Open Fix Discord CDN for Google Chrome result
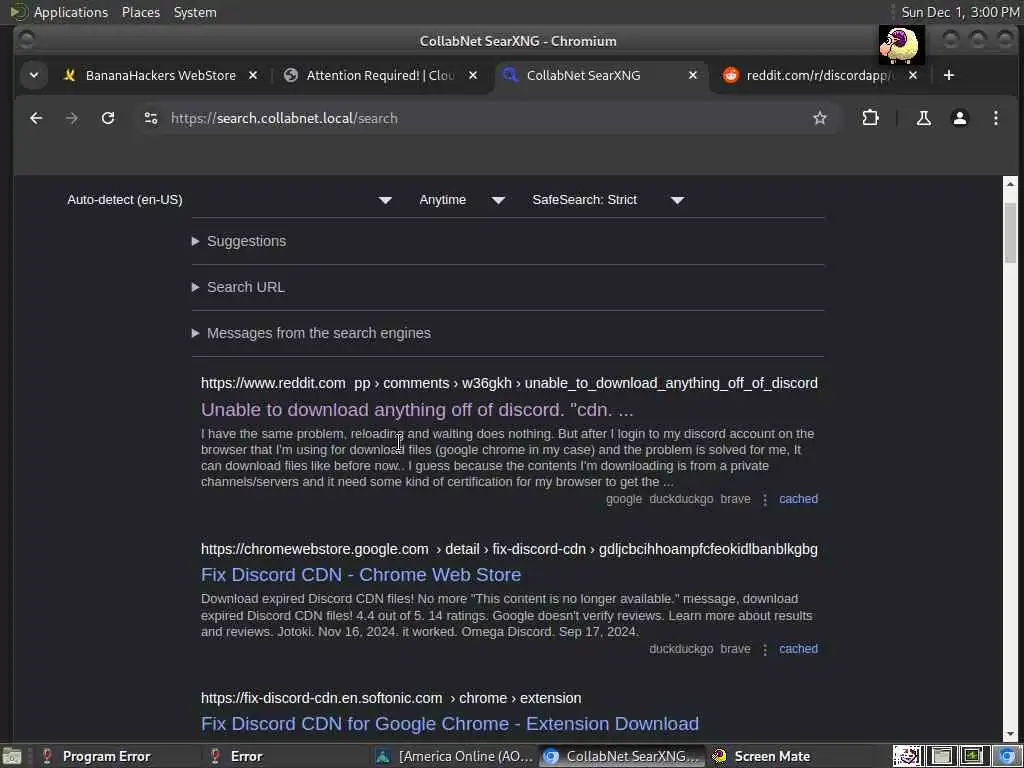 point(450,724)
